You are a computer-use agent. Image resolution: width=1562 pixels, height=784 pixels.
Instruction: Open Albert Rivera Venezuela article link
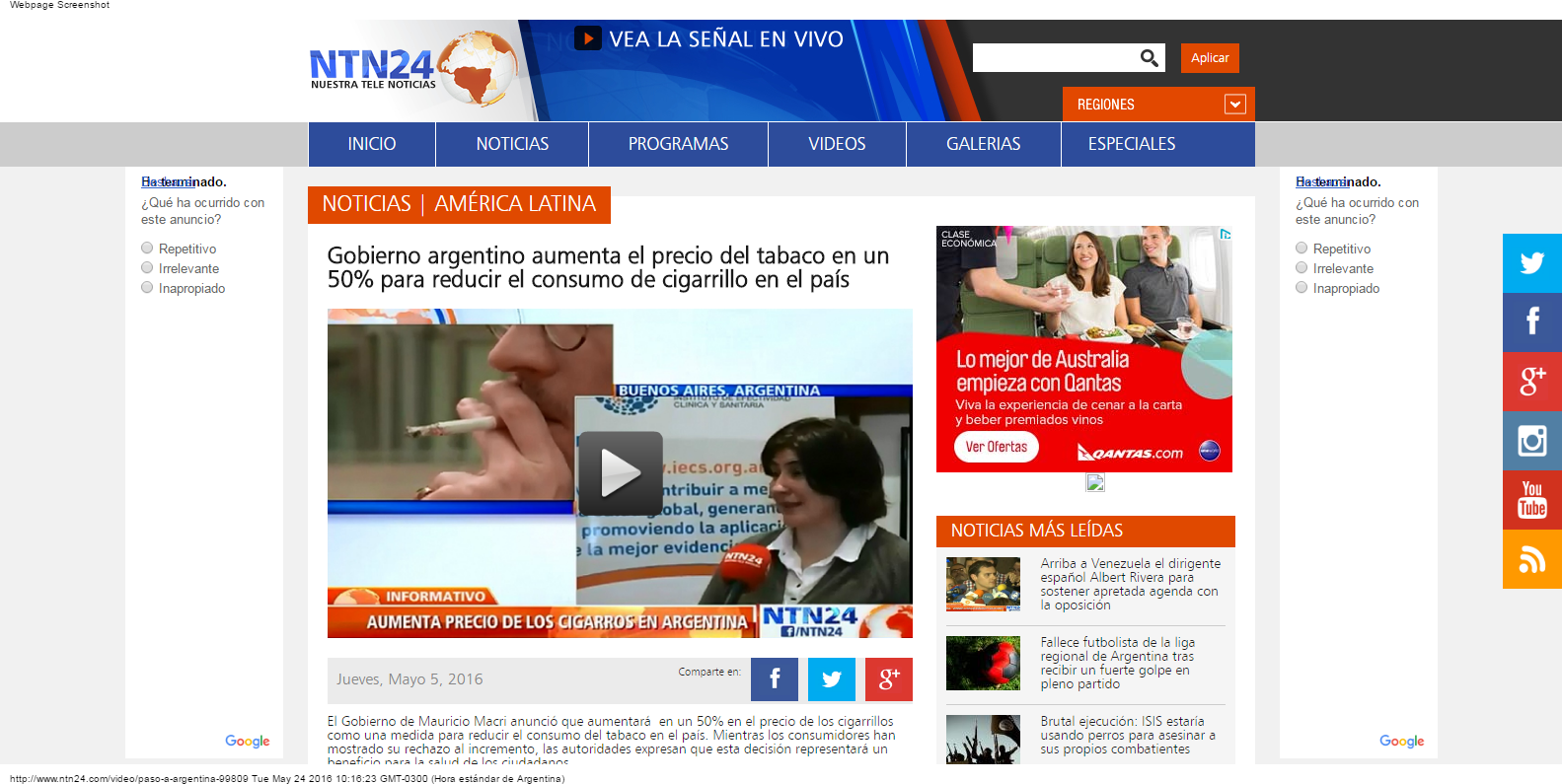(1130, 584)
